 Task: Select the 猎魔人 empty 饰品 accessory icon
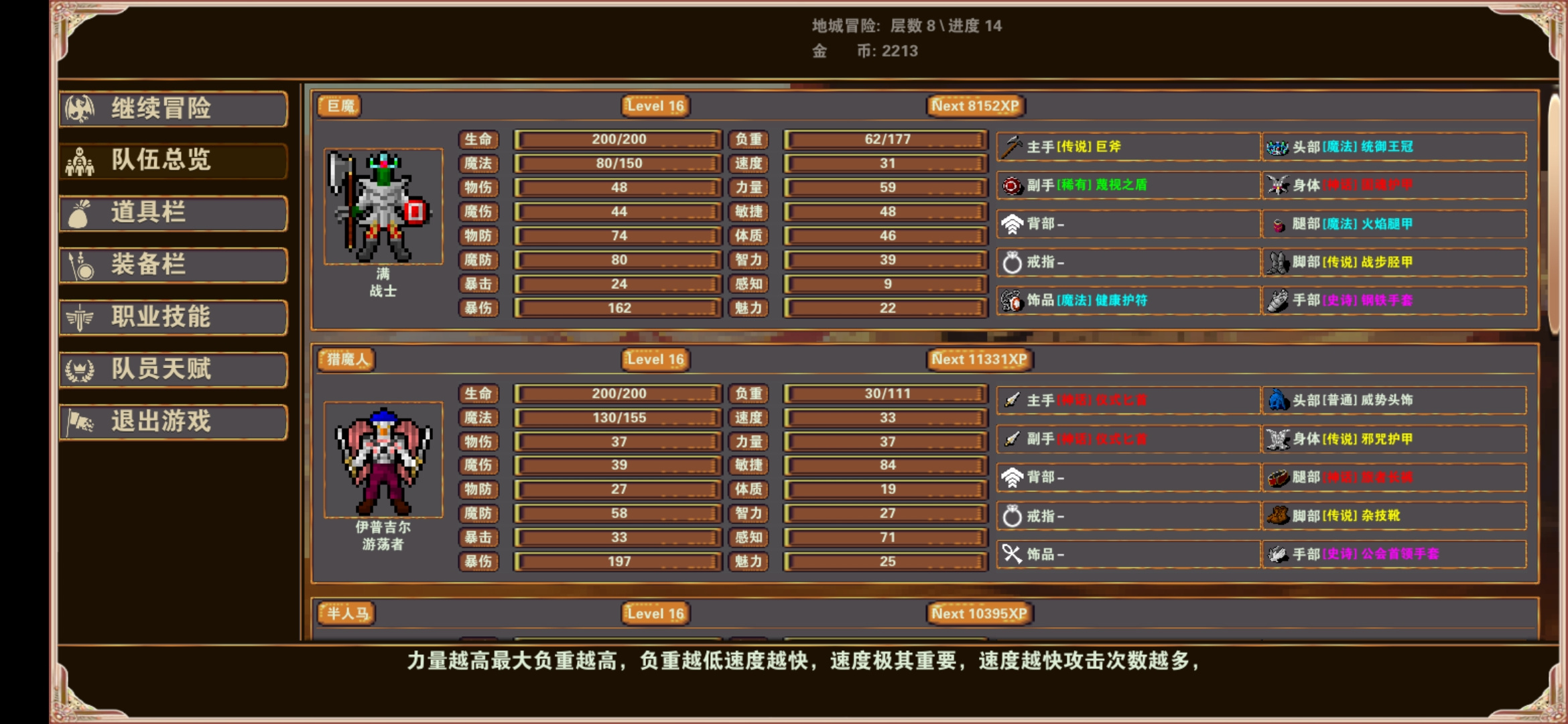[1012, 554]
